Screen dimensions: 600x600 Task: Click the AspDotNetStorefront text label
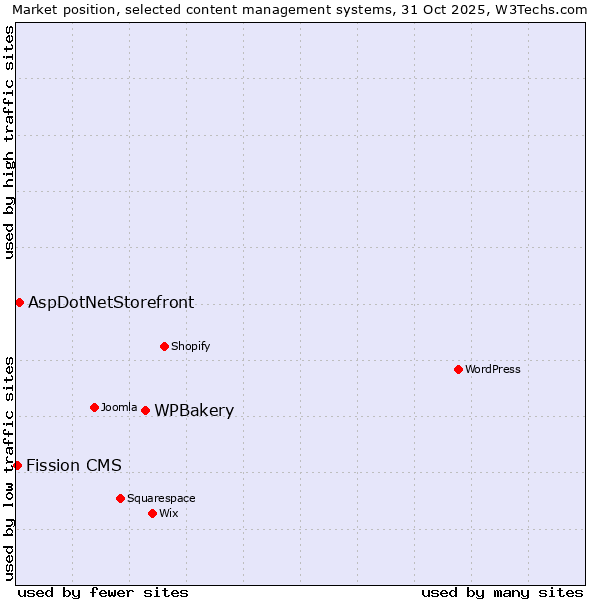[111, 302]
